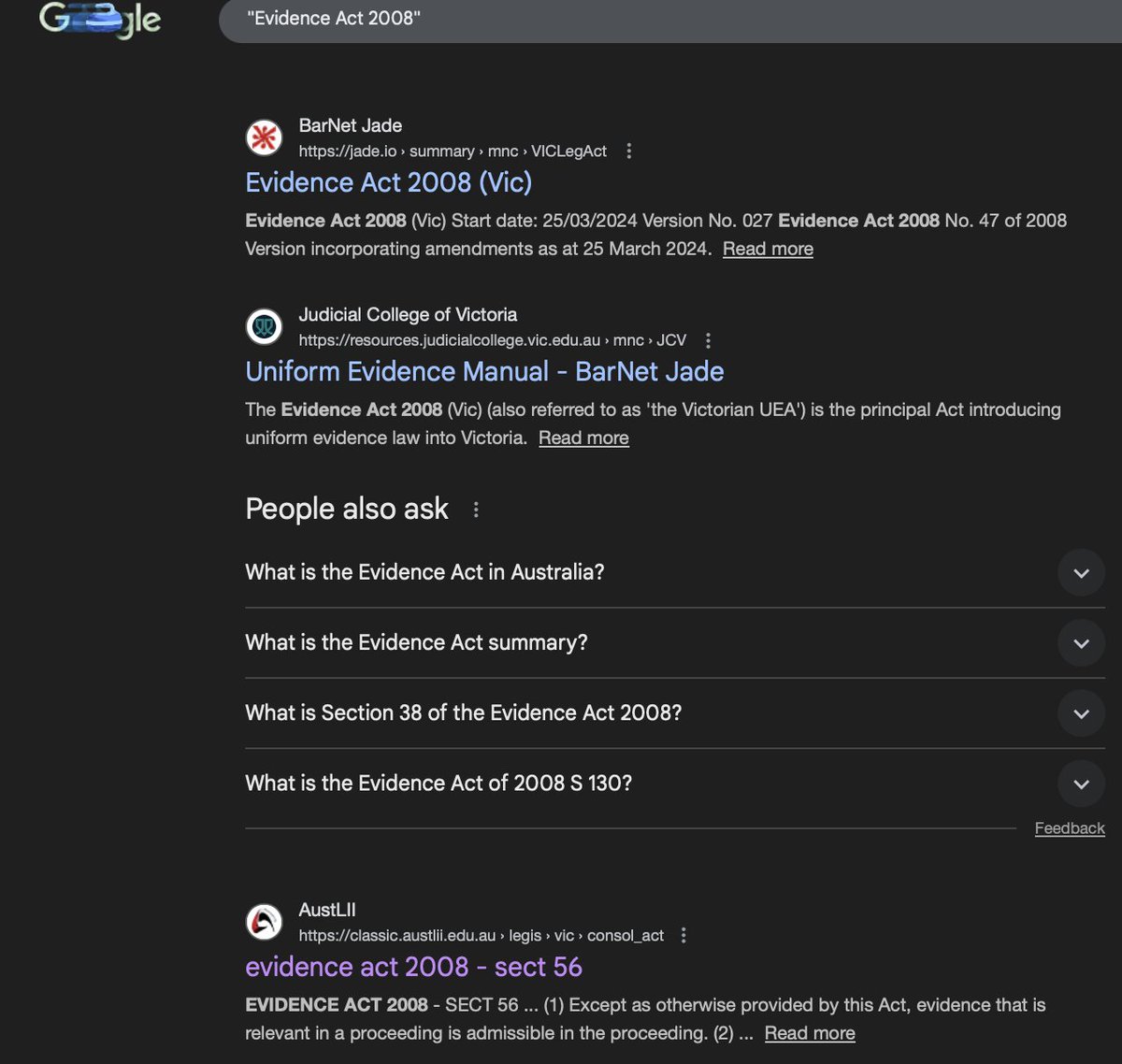Click the "BarNet Jade" site name
Image resolution: width=1122 pixels, height=1064 pixels.
click(x=351, y=125)
